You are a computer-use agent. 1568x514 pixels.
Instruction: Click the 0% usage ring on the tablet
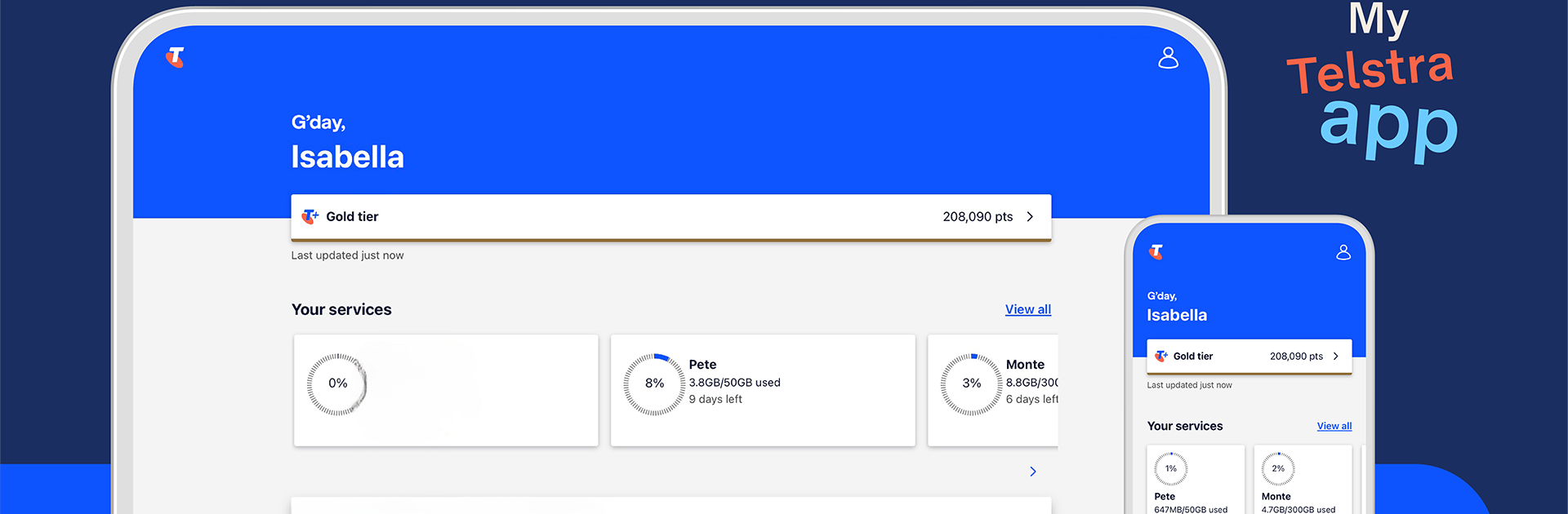337,384
